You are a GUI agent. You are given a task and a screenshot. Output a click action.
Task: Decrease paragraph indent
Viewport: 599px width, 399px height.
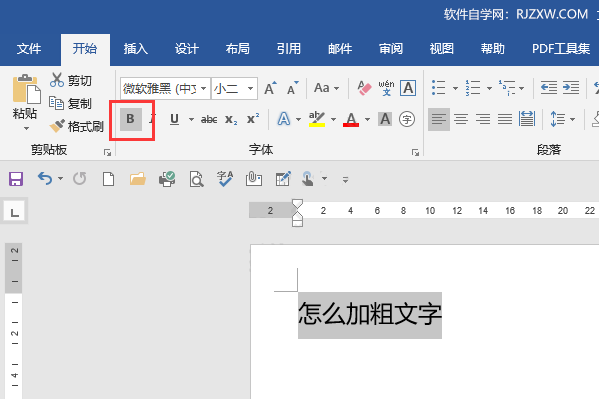coord(549,88)
